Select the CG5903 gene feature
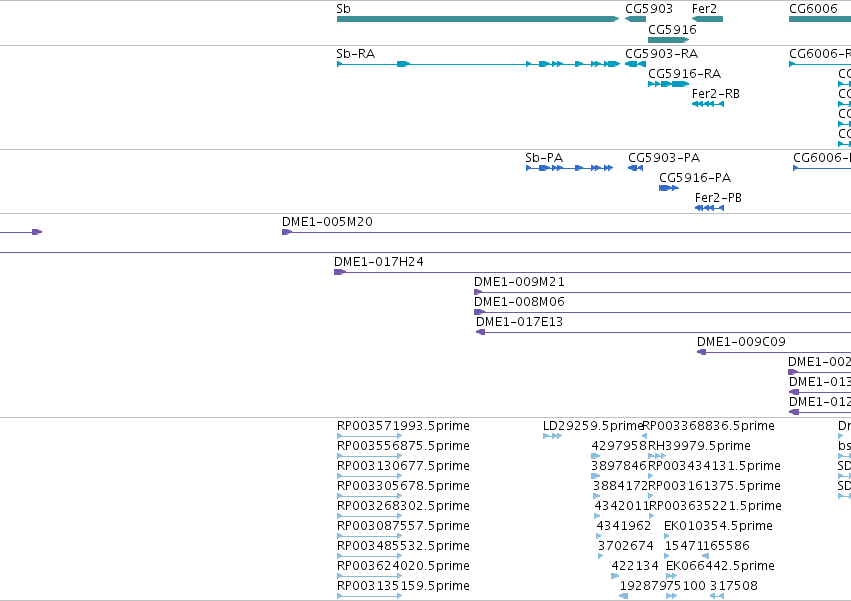Image resolution: width=851 pixels, height=601 pixels. coord(635,19)
